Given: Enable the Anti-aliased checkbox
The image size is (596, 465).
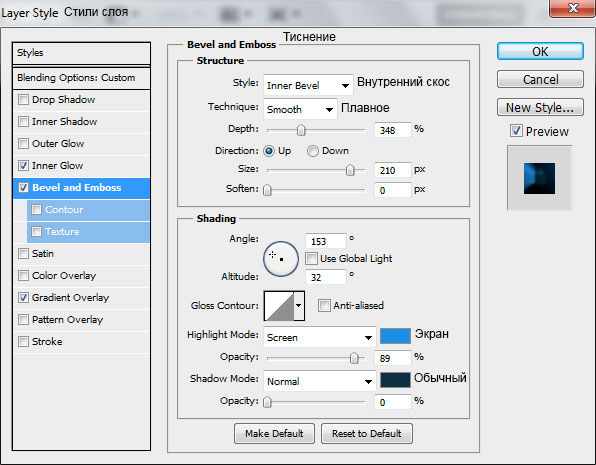Looking at the screenshot, I should [324, 305].
